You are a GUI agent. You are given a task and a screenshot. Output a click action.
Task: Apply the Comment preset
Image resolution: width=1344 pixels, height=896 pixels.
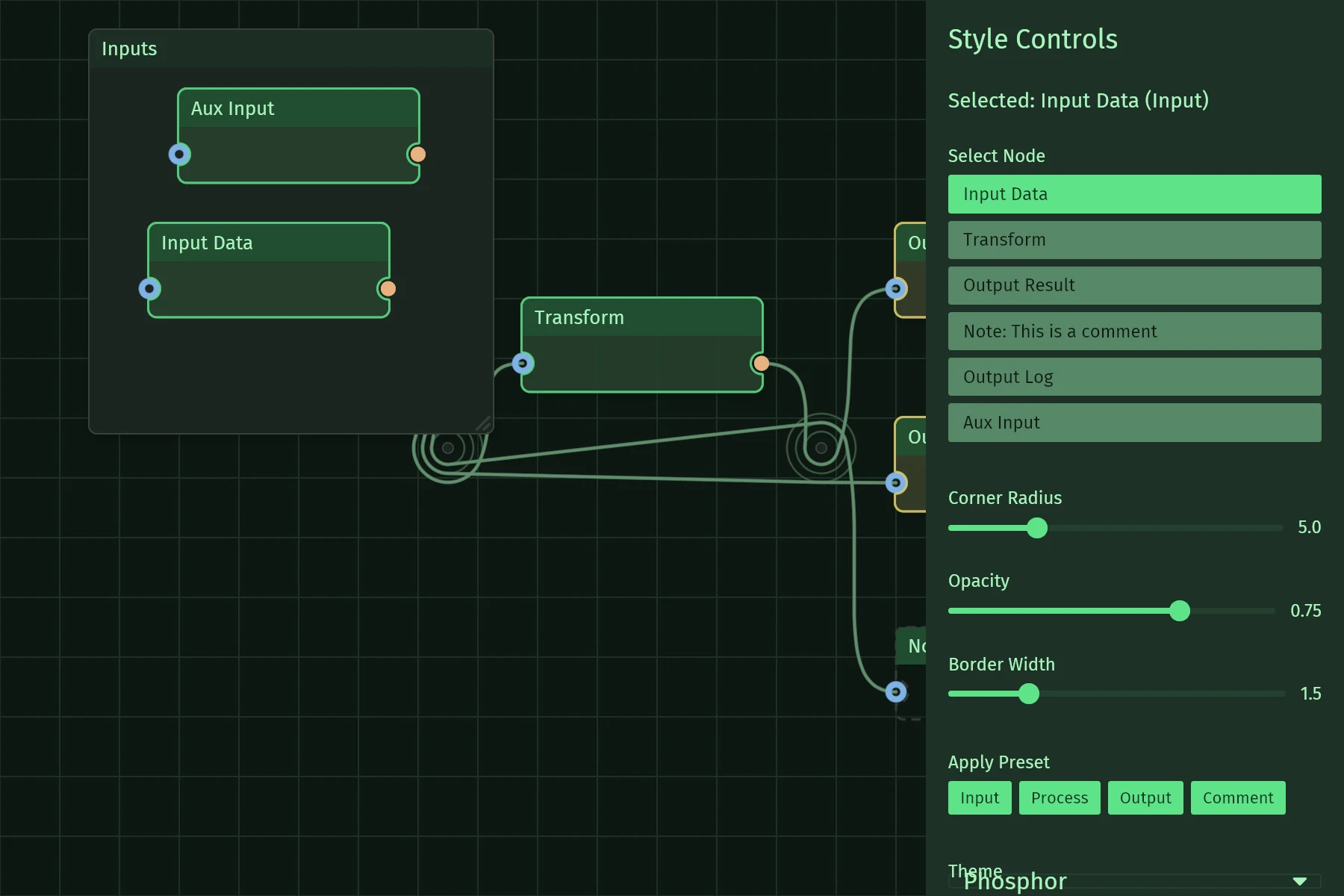click(1238, 798)
